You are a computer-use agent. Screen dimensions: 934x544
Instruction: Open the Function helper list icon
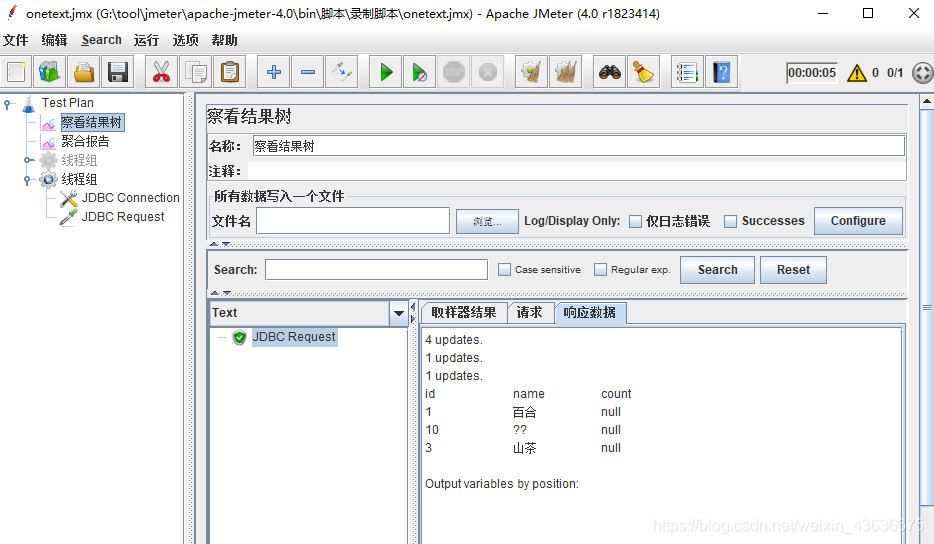687,72
